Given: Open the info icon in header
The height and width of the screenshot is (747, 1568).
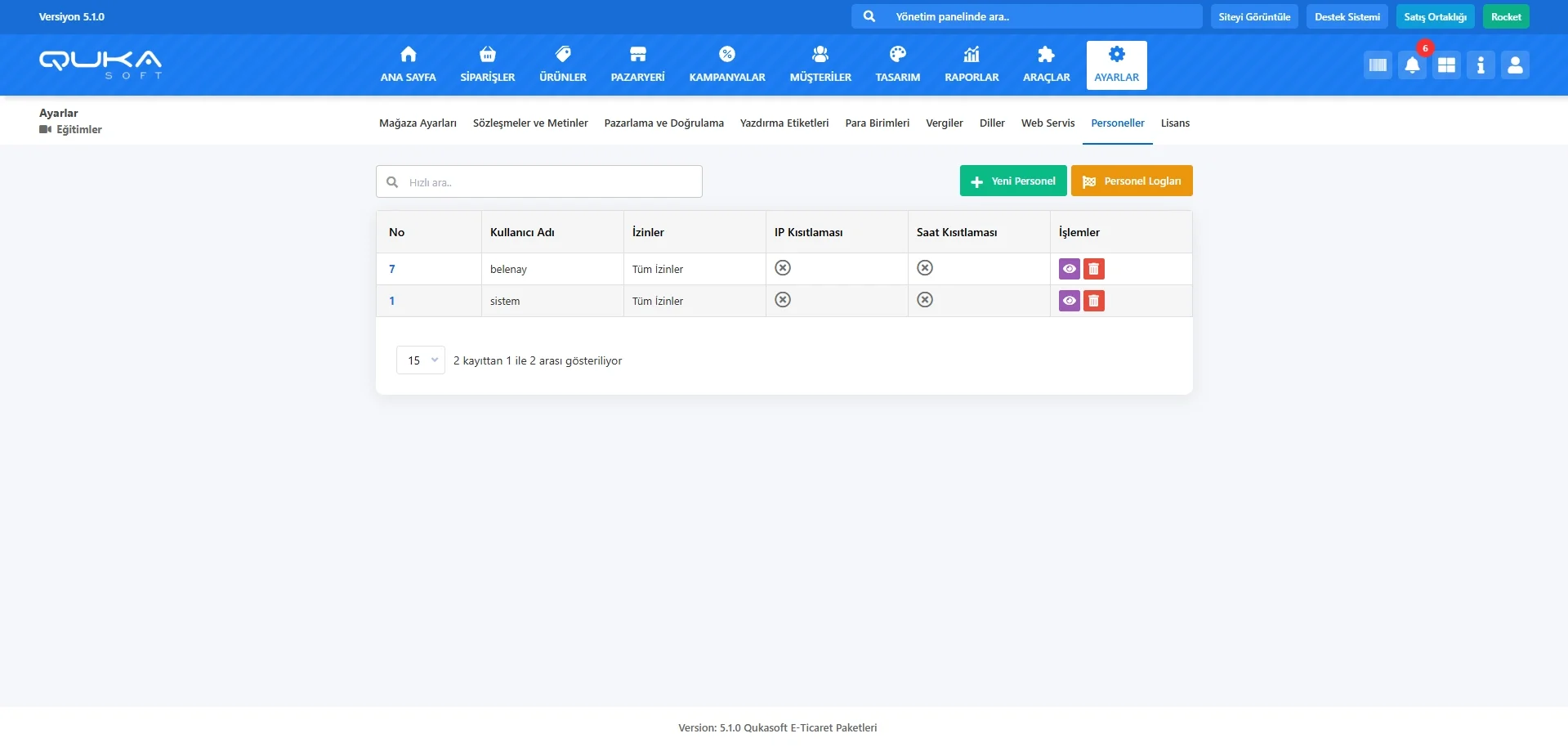Looking at the screenshot, I should pyautogui.click(x=1481, y=65).
